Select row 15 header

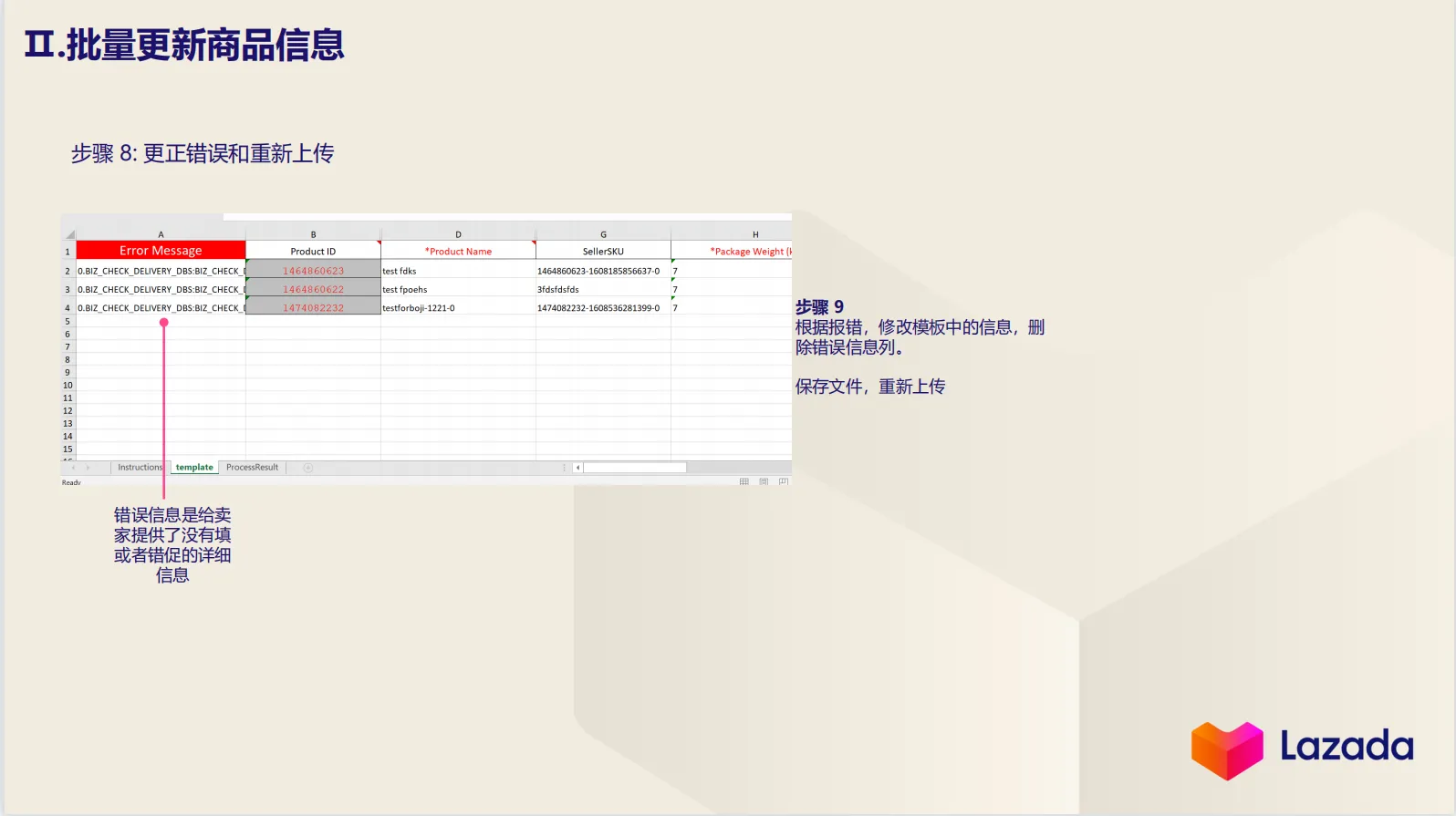pos(68,449)
